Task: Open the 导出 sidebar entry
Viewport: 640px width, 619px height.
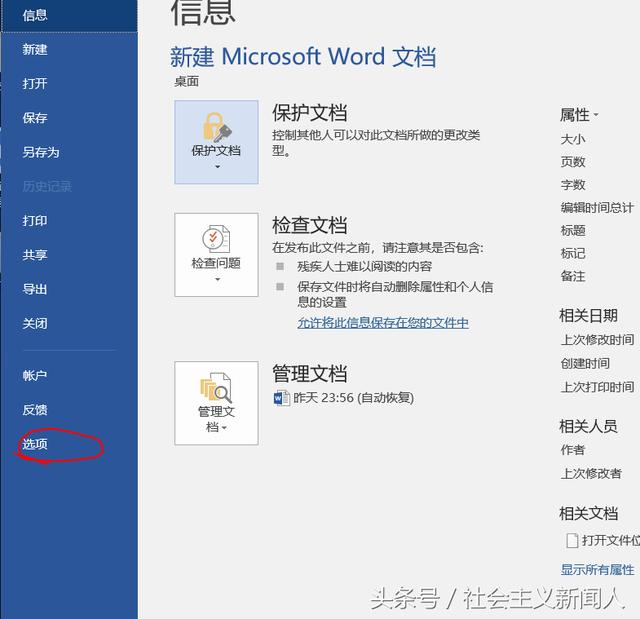Action: click(x=69, y=289)
